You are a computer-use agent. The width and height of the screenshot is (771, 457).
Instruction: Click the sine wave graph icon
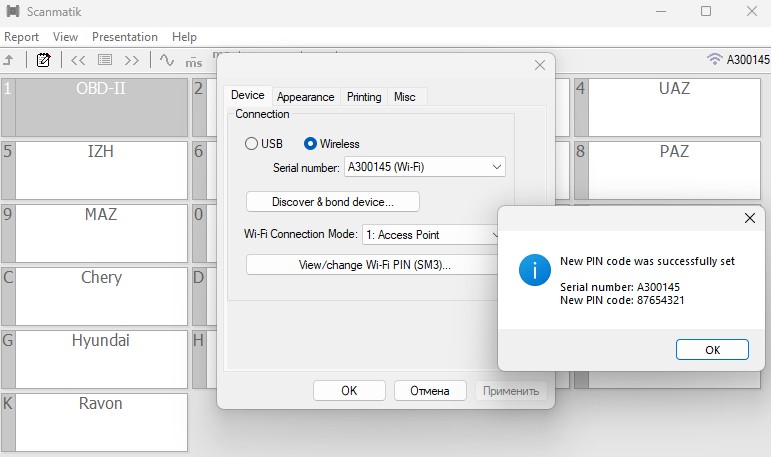(x=167, y=60)
